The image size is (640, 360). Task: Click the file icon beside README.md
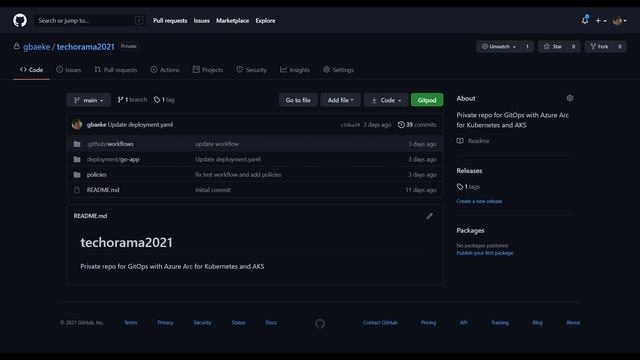[x=77, y=190]
